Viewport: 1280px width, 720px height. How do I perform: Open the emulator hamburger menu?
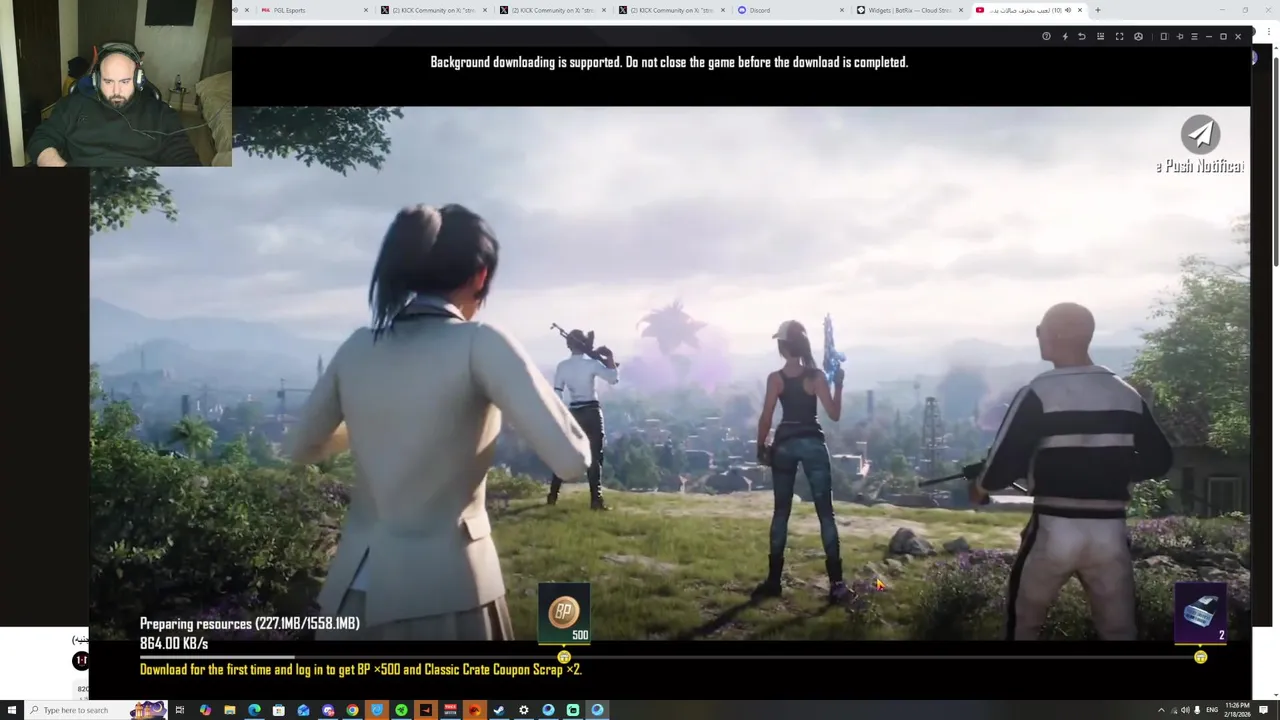click(1194, 36)
